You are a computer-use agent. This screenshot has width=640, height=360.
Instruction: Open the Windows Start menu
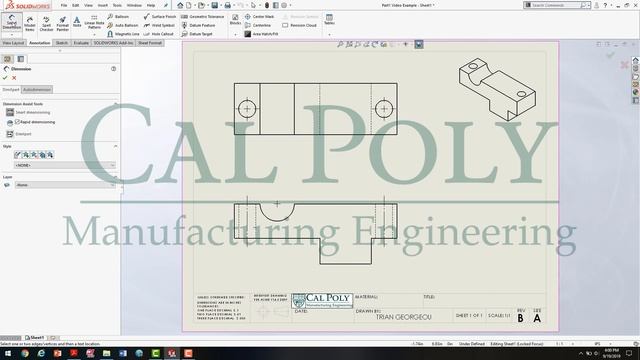point(8,353)
